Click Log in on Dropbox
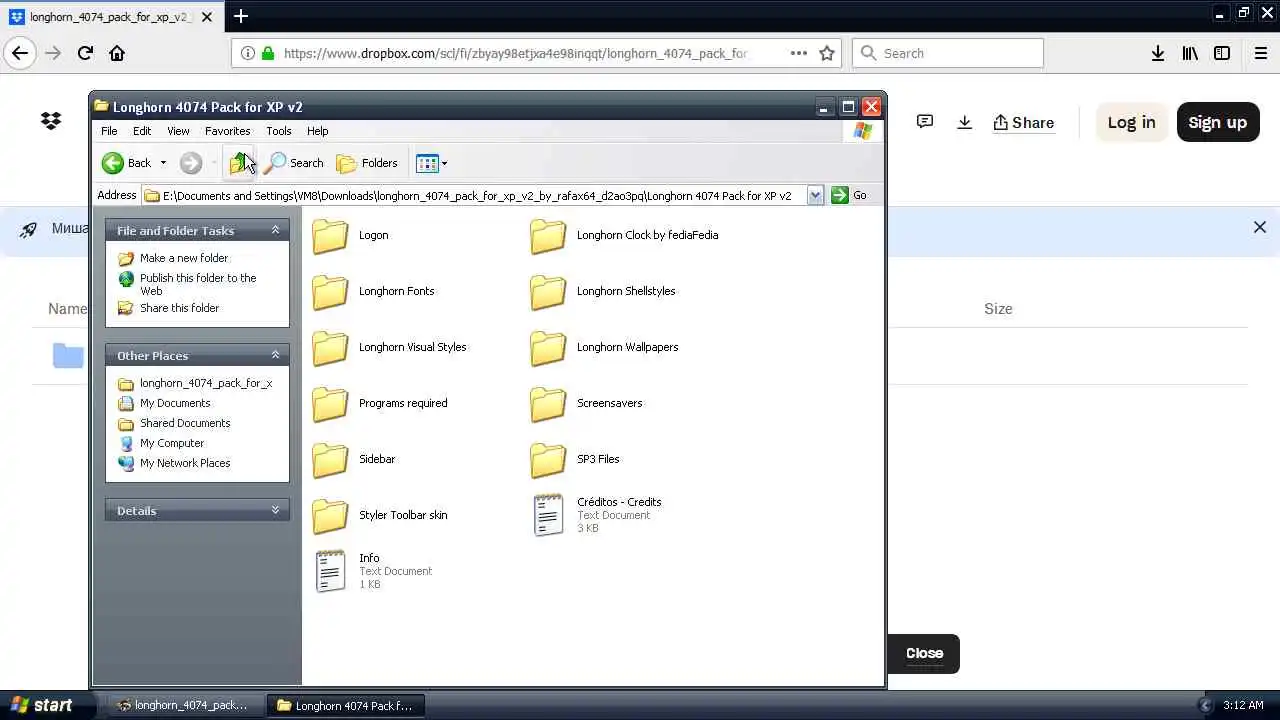The image size is (1280, 720). pos(1131,122)
